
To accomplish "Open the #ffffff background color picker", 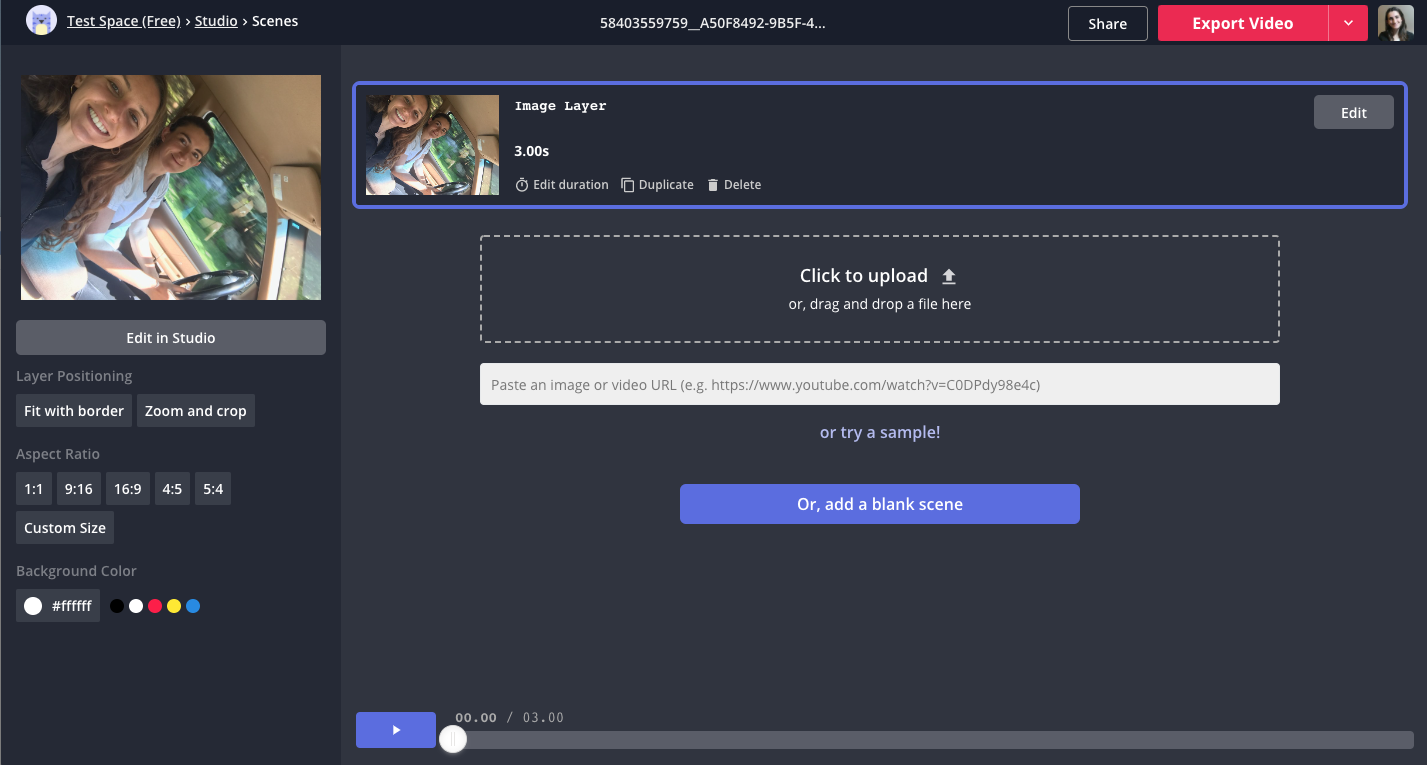I will click(x=58, y=606).
